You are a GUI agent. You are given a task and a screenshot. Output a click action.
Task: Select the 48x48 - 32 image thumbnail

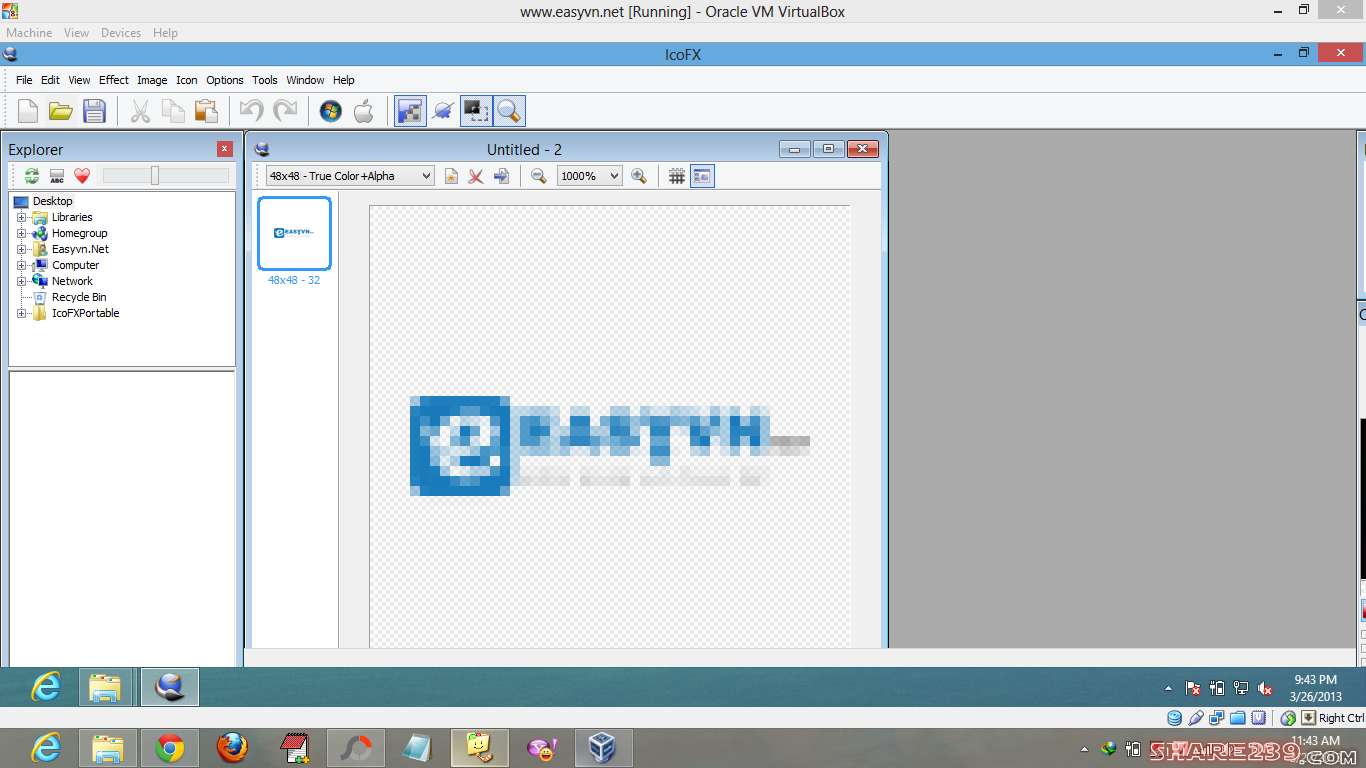tap(294, 233)
